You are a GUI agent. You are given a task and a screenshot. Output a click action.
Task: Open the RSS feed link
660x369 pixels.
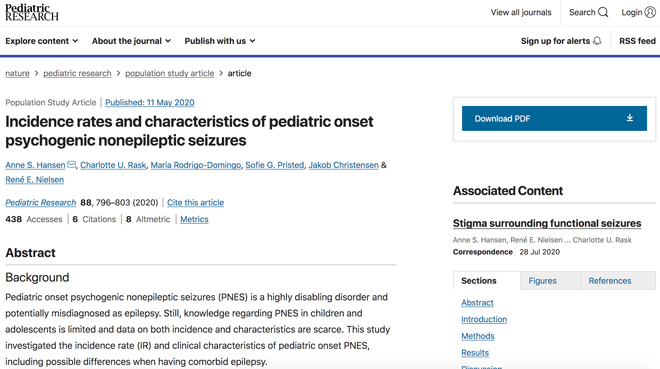click(x=637, y=41)
